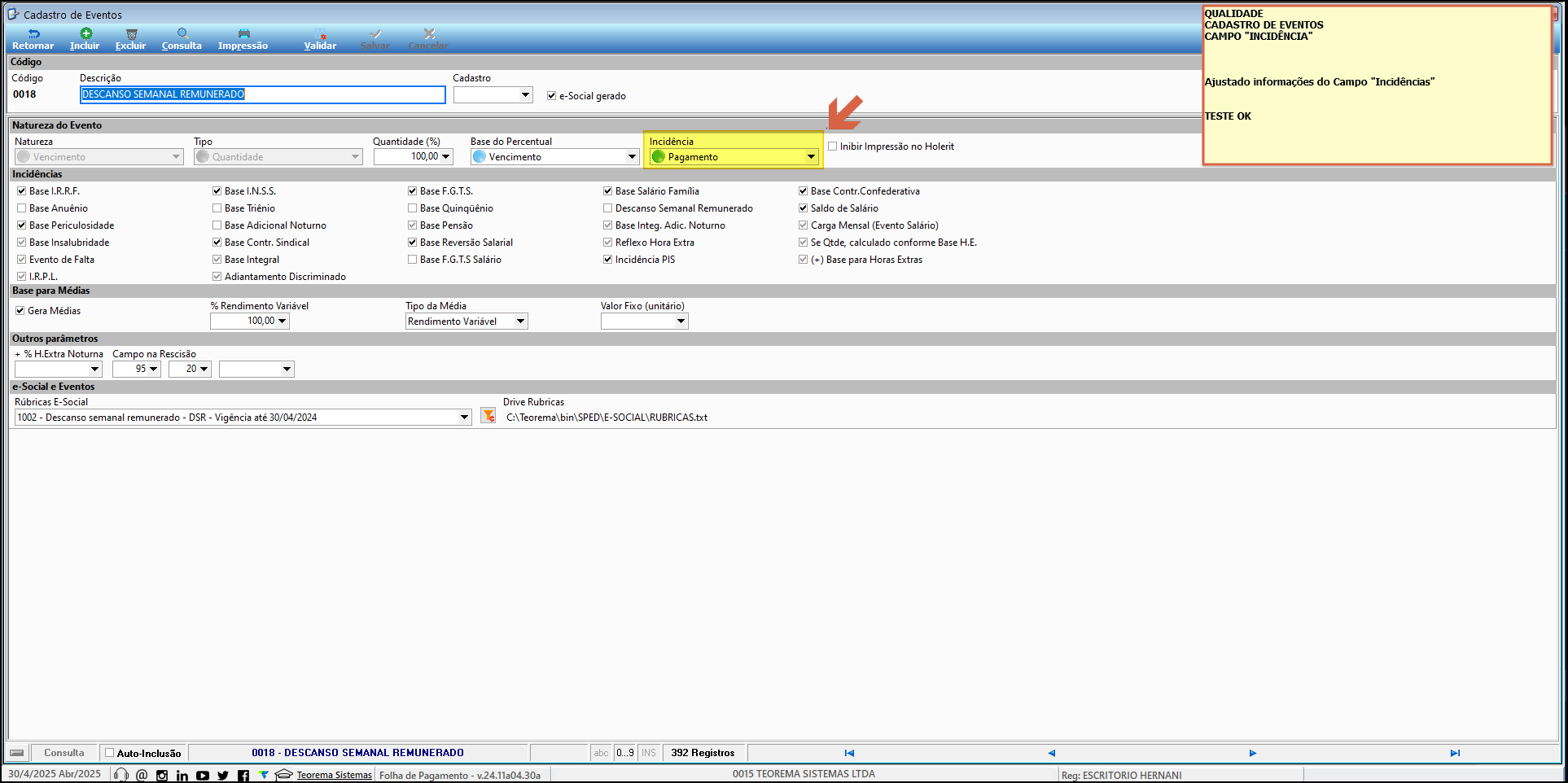1568x783 pixels.
Task: Toggle Incidência PIS checkbox
Action: coord(607,260)
